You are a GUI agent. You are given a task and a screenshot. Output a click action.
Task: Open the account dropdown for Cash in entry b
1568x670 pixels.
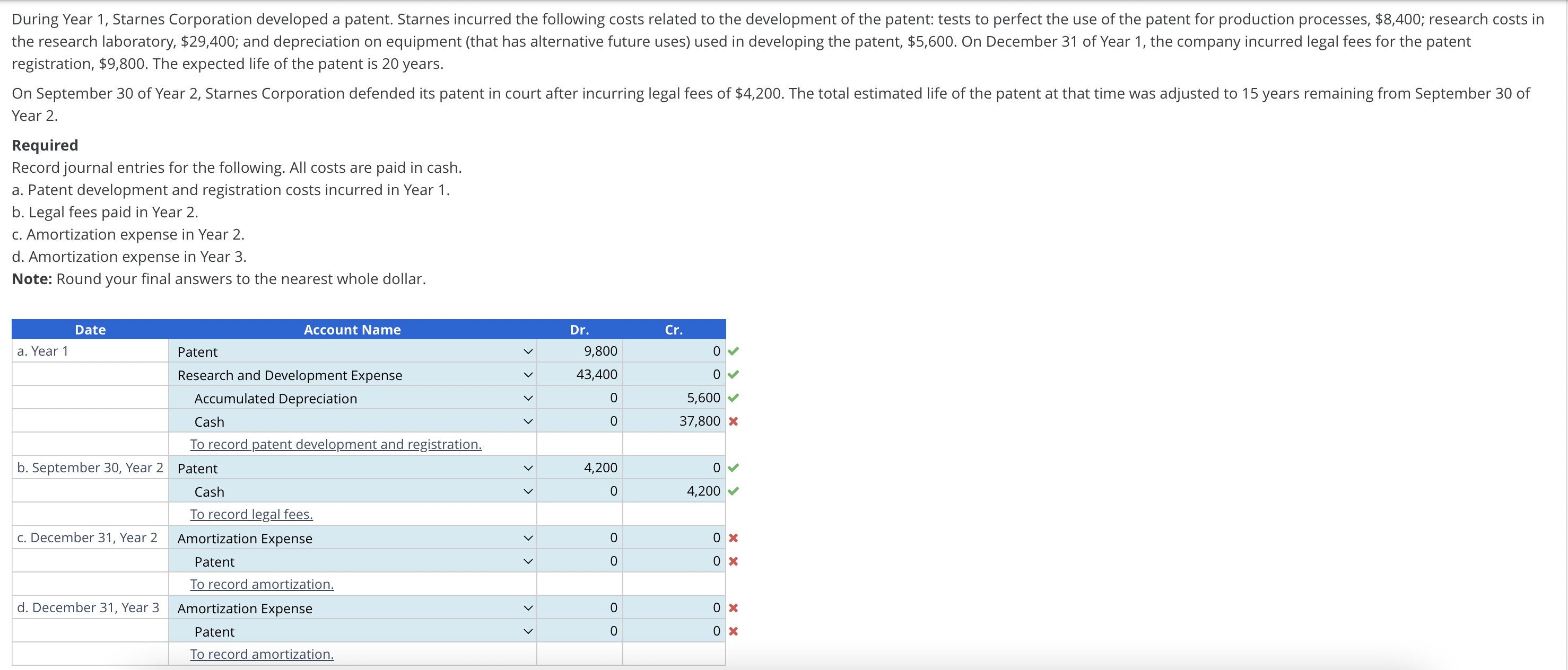click(527, 491)
